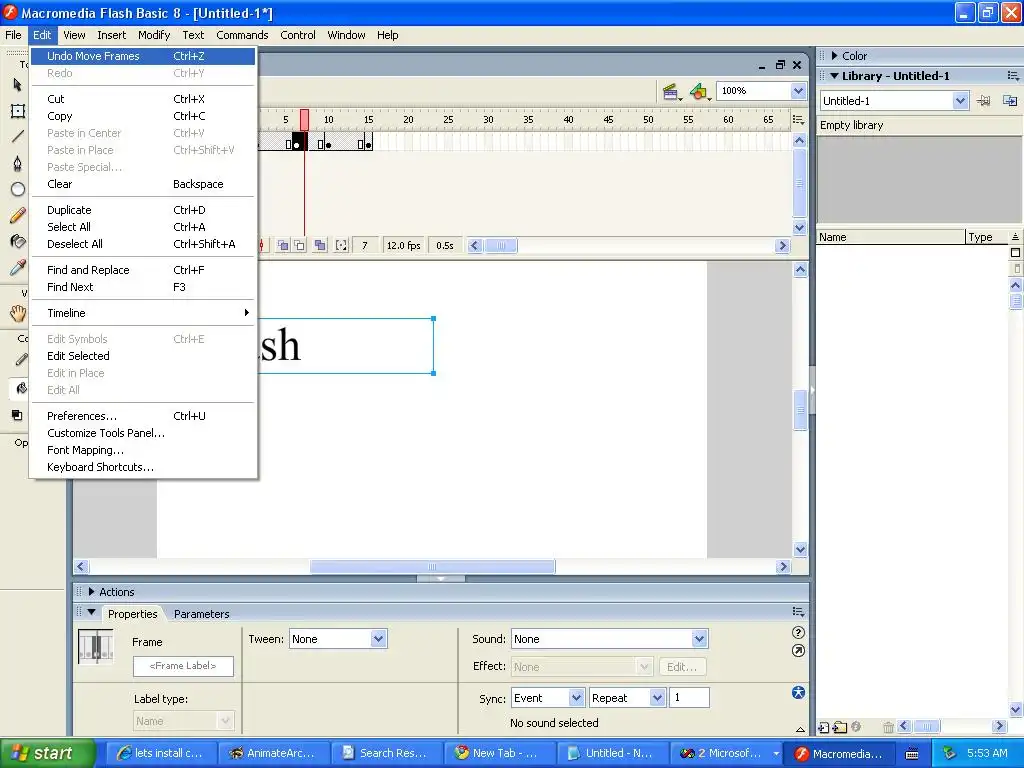Pin the current library icon

[x=984, y=101]
